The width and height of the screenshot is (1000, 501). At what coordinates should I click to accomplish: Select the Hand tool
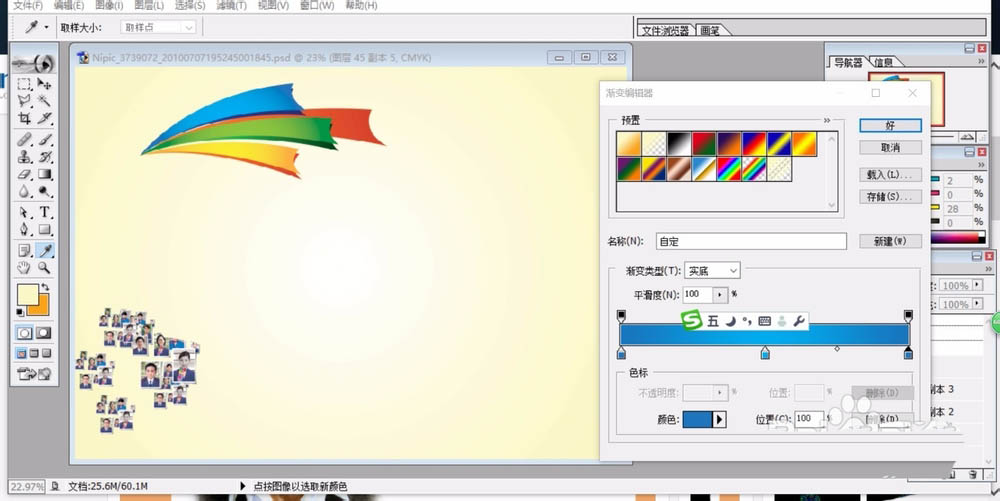24,268
